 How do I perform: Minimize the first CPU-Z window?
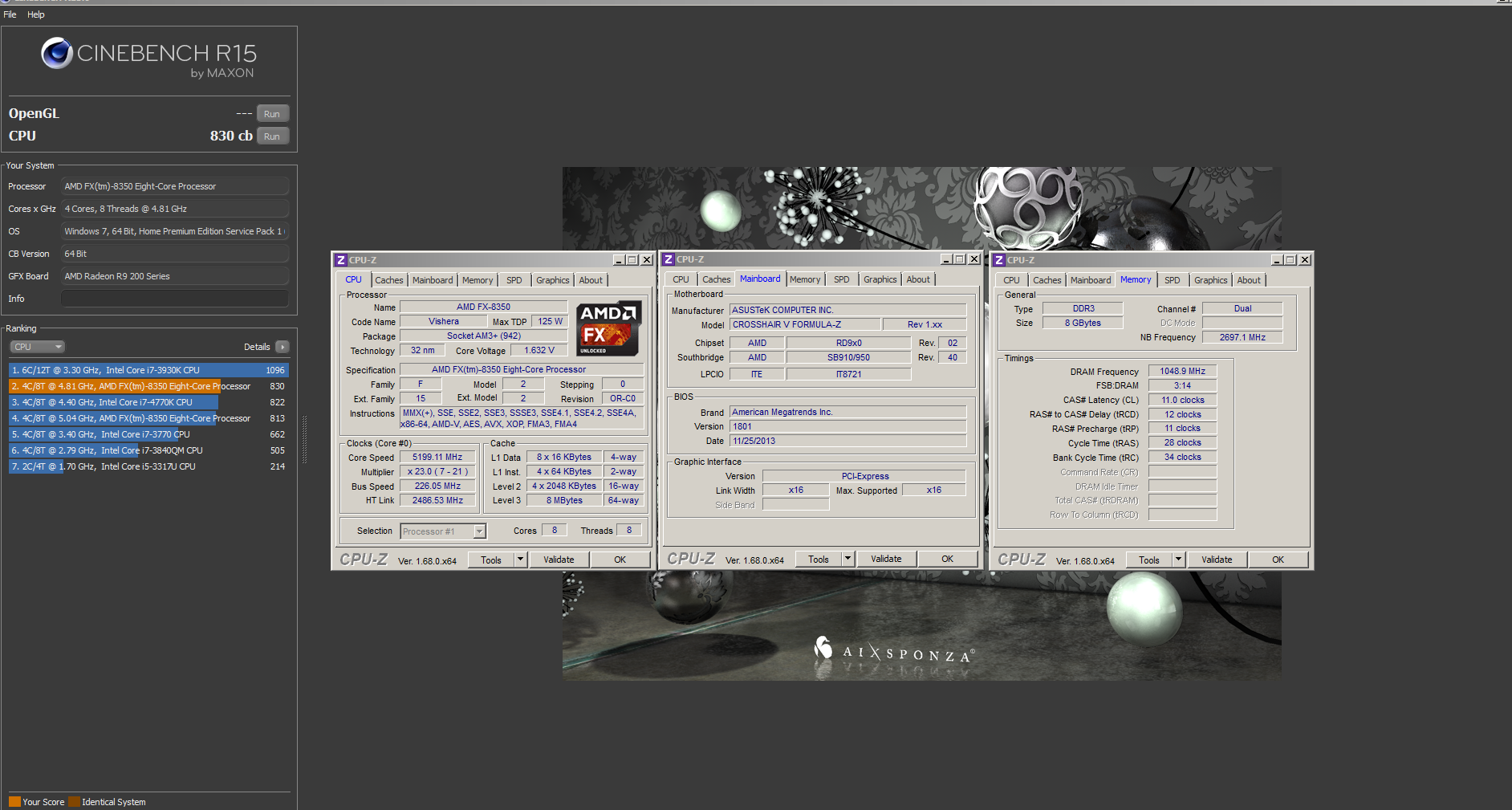619,260
